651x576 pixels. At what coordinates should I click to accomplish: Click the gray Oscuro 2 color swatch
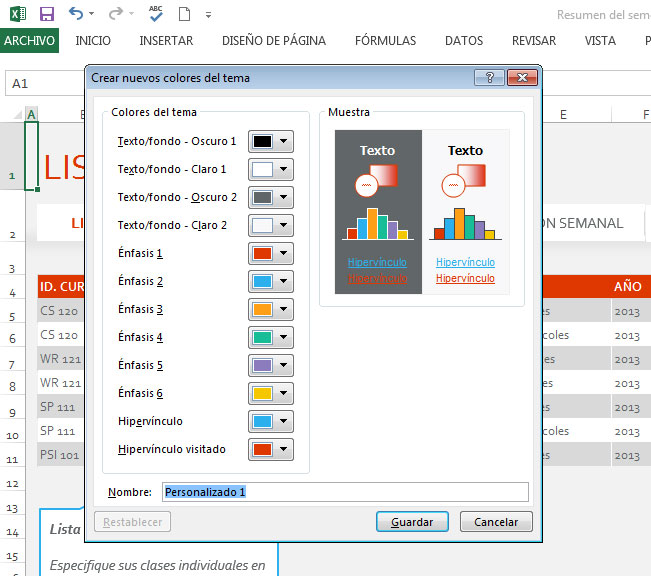click(x=262, y=197)
